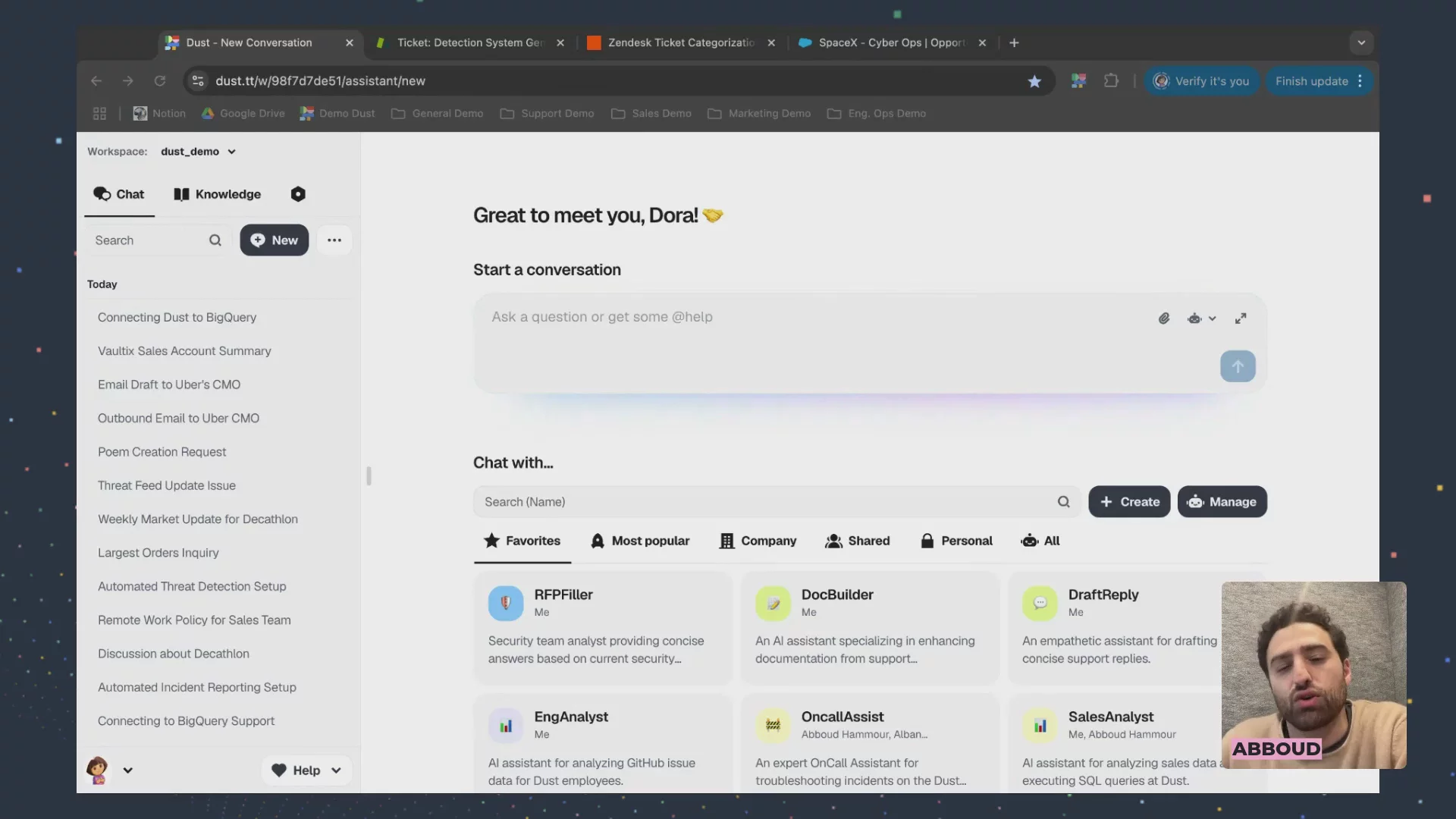Open the Notion bookmark
1456x819 pixels.
pyautogui.click(x=159, y=114)
